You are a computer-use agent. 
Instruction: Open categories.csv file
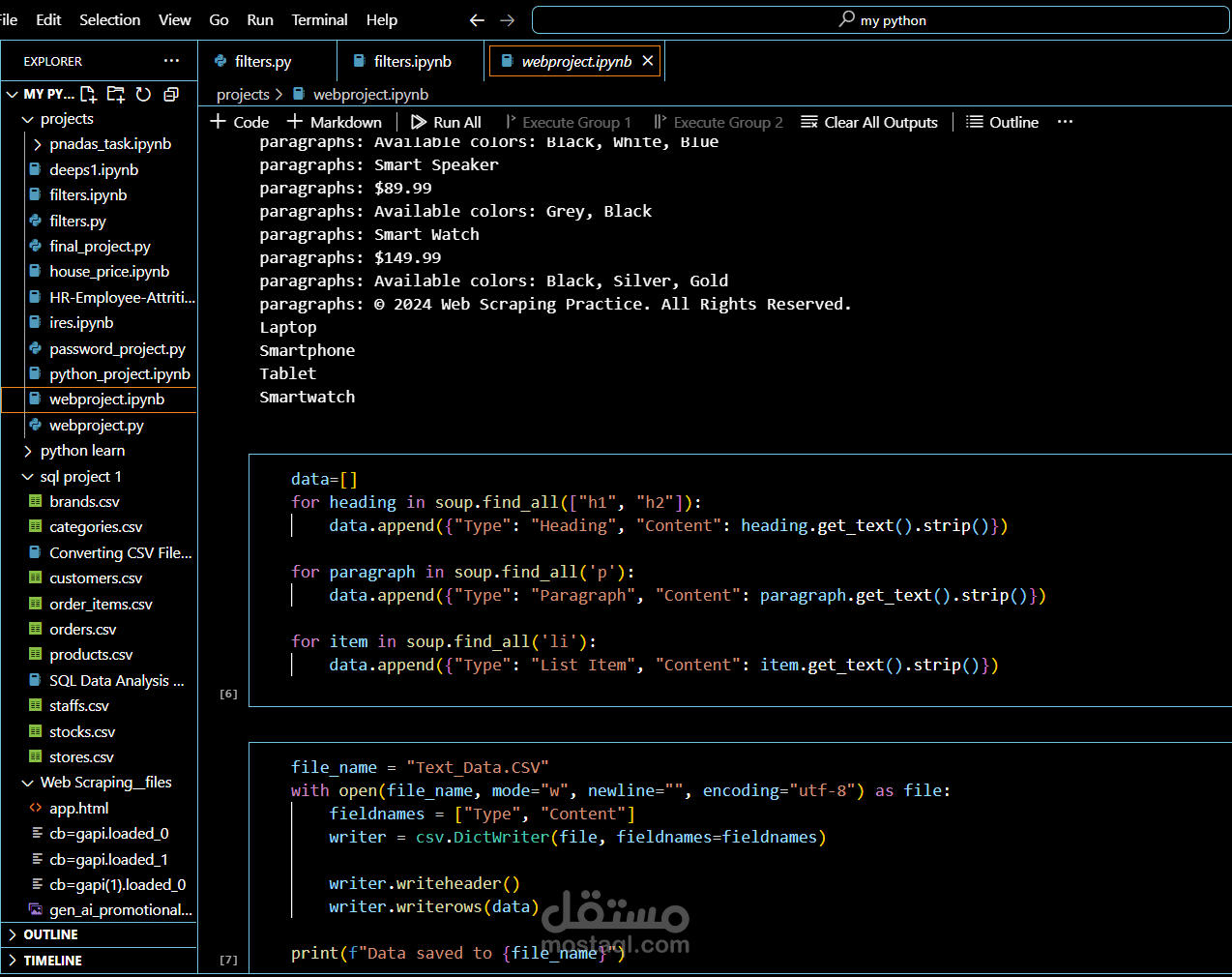(x=96, y=527)
